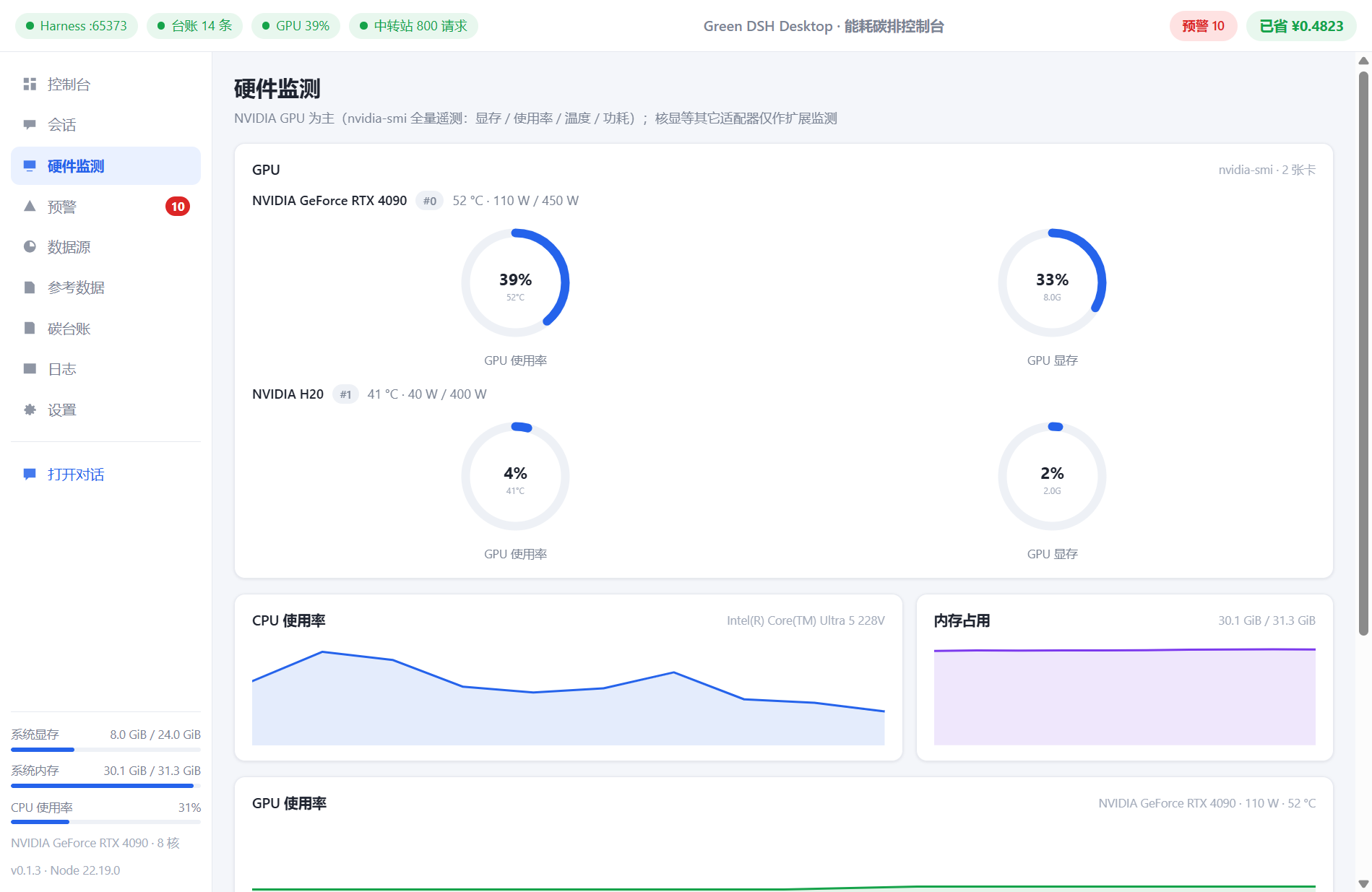Click the 硬件监测 monitor icon
1372x892 pixels.
coord(30,166)
